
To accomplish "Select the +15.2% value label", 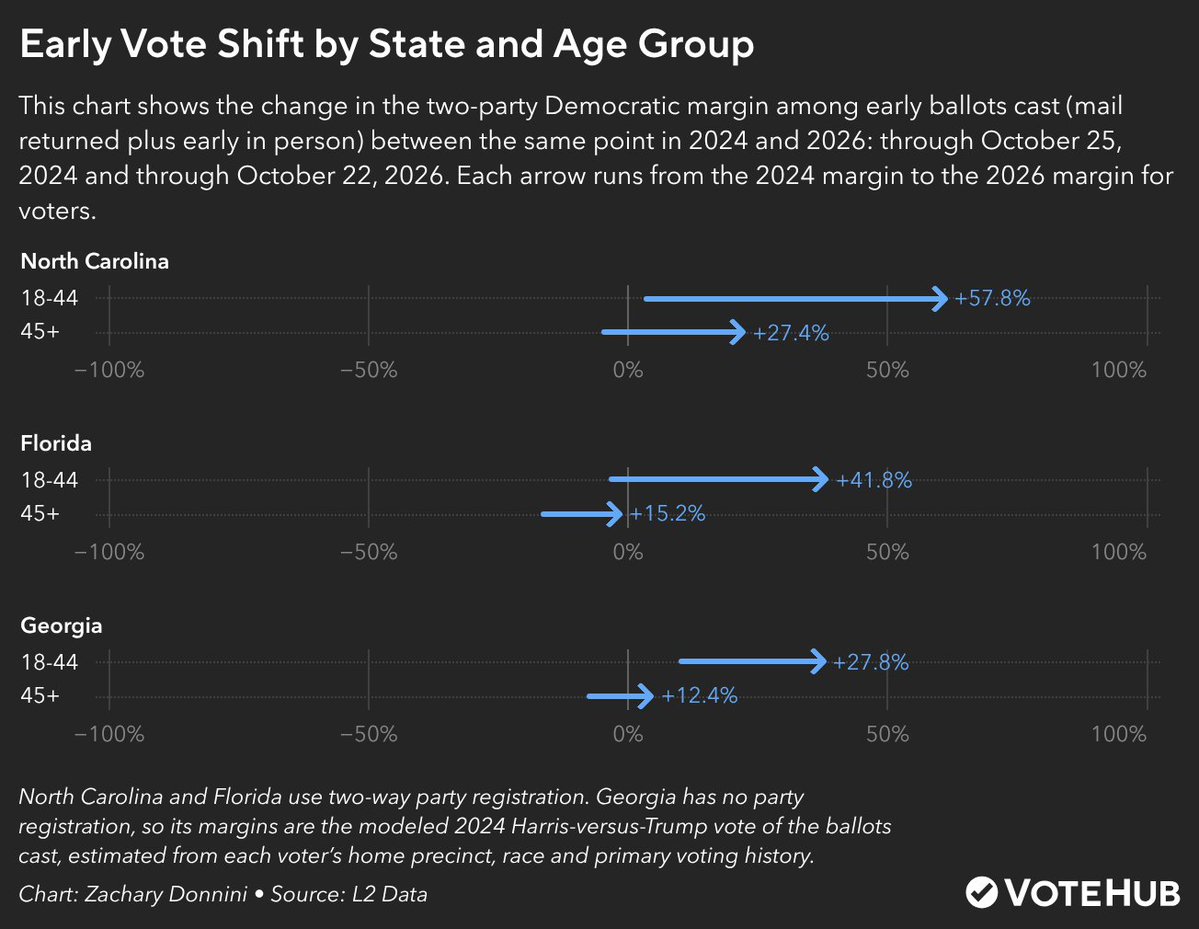I will (x=668, y=513).
